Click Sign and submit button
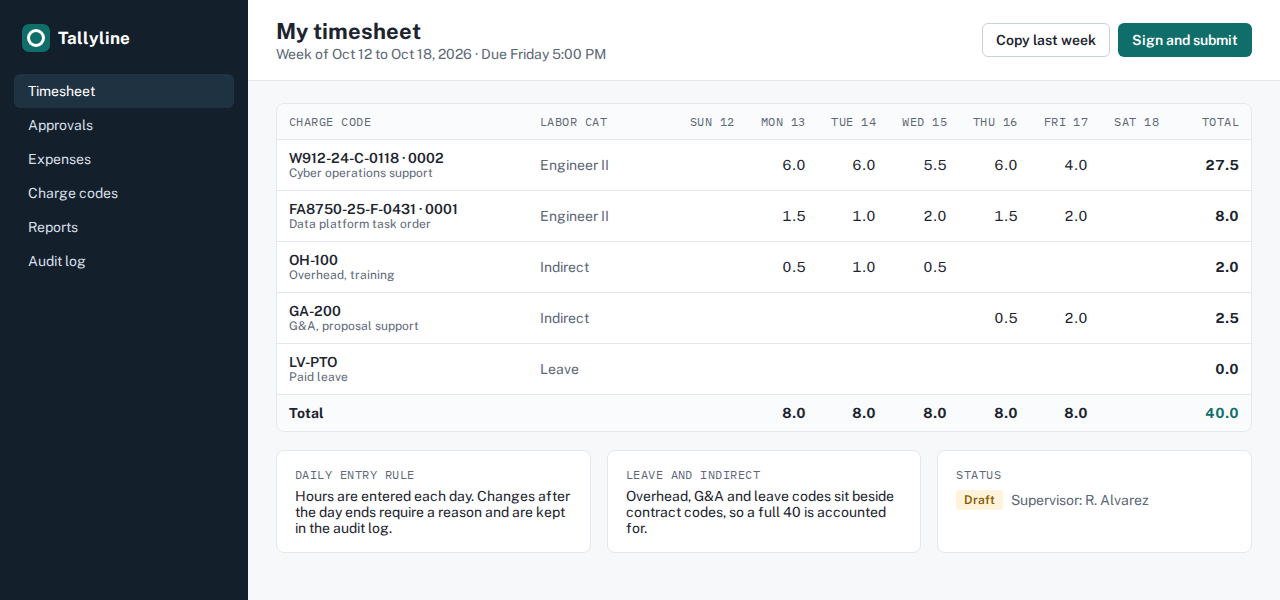Screen dimensions: 1280x600 click(1185, 40)
